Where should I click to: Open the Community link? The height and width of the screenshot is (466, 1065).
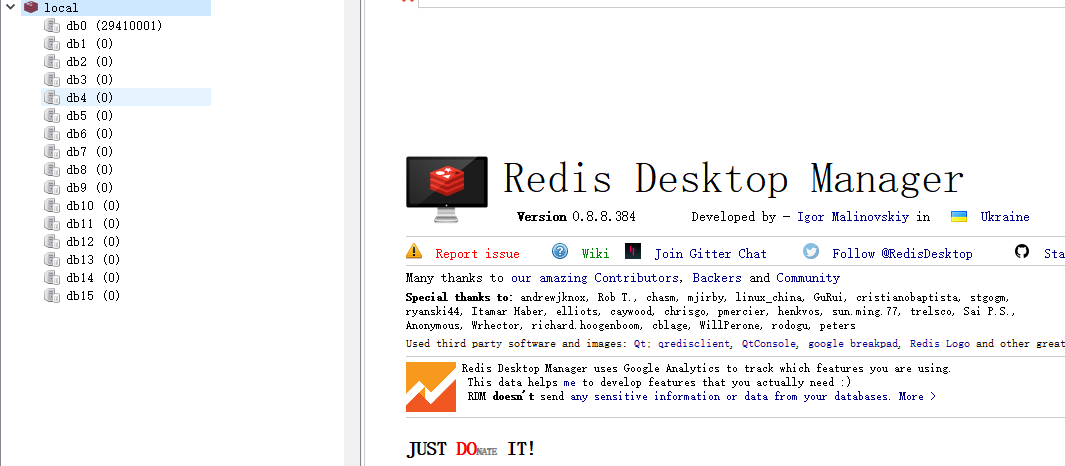[x=808, y=278]
